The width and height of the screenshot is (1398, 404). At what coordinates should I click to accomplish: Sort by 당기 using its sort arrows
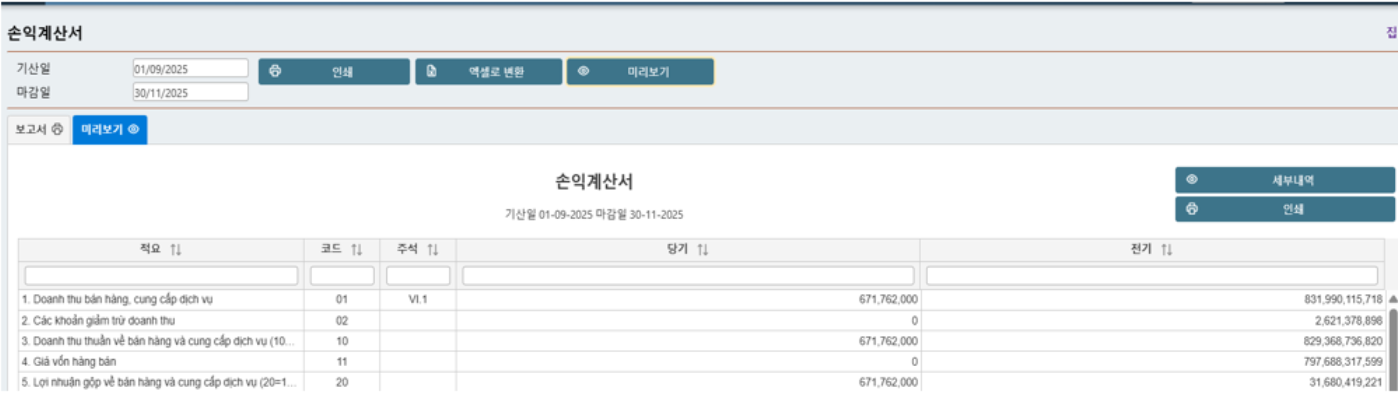click(x=702, y=249)
